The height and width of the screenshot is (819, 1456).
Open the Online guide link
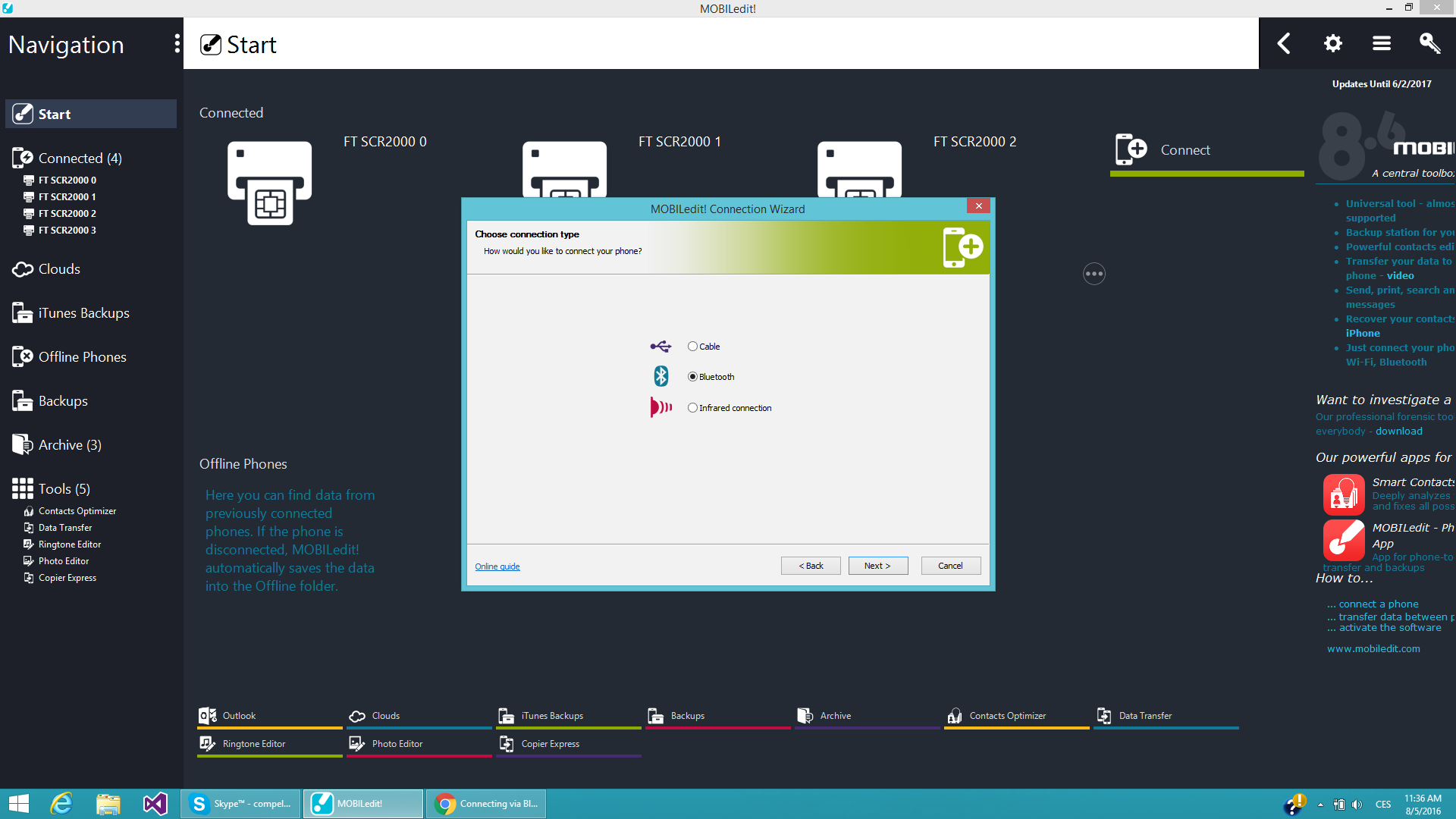pos(497,566)
